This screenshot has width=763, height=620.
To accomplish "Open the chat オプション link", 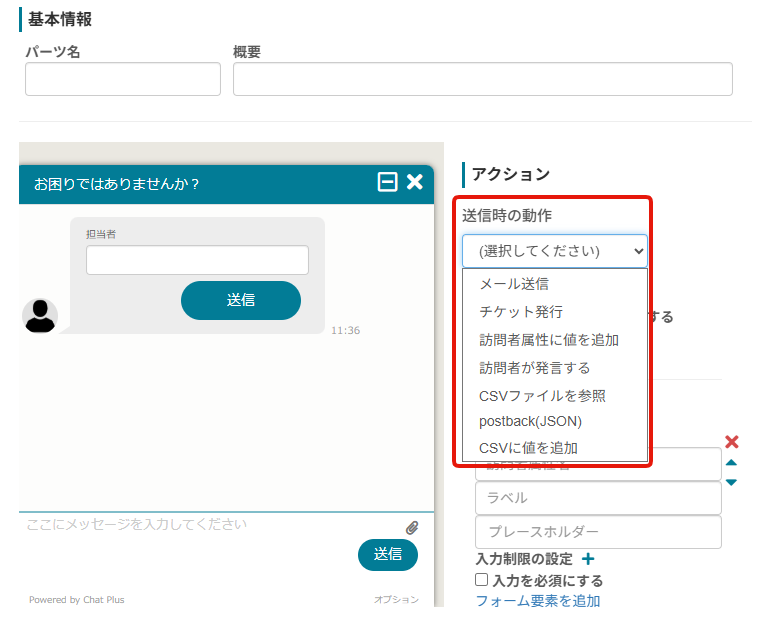I will pyautogui.click(x=396, y=600).
